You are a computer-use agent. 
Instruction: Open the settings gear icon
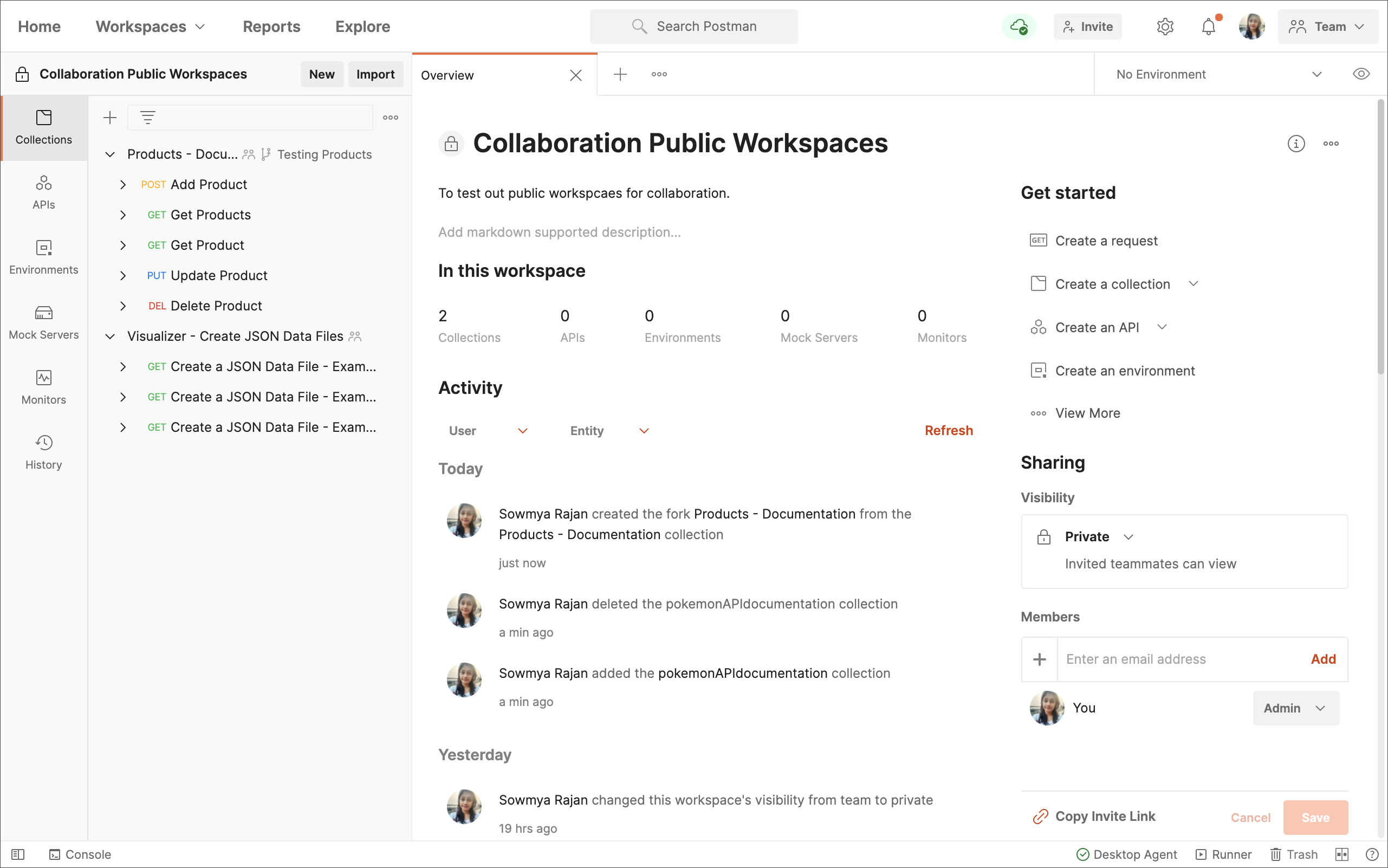1165,27
